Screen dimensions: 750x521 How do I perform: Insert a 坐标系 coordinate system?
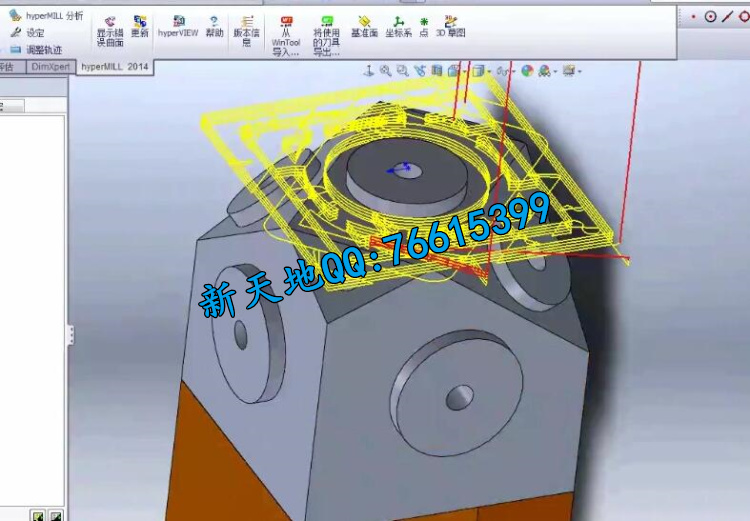point(398,26)
